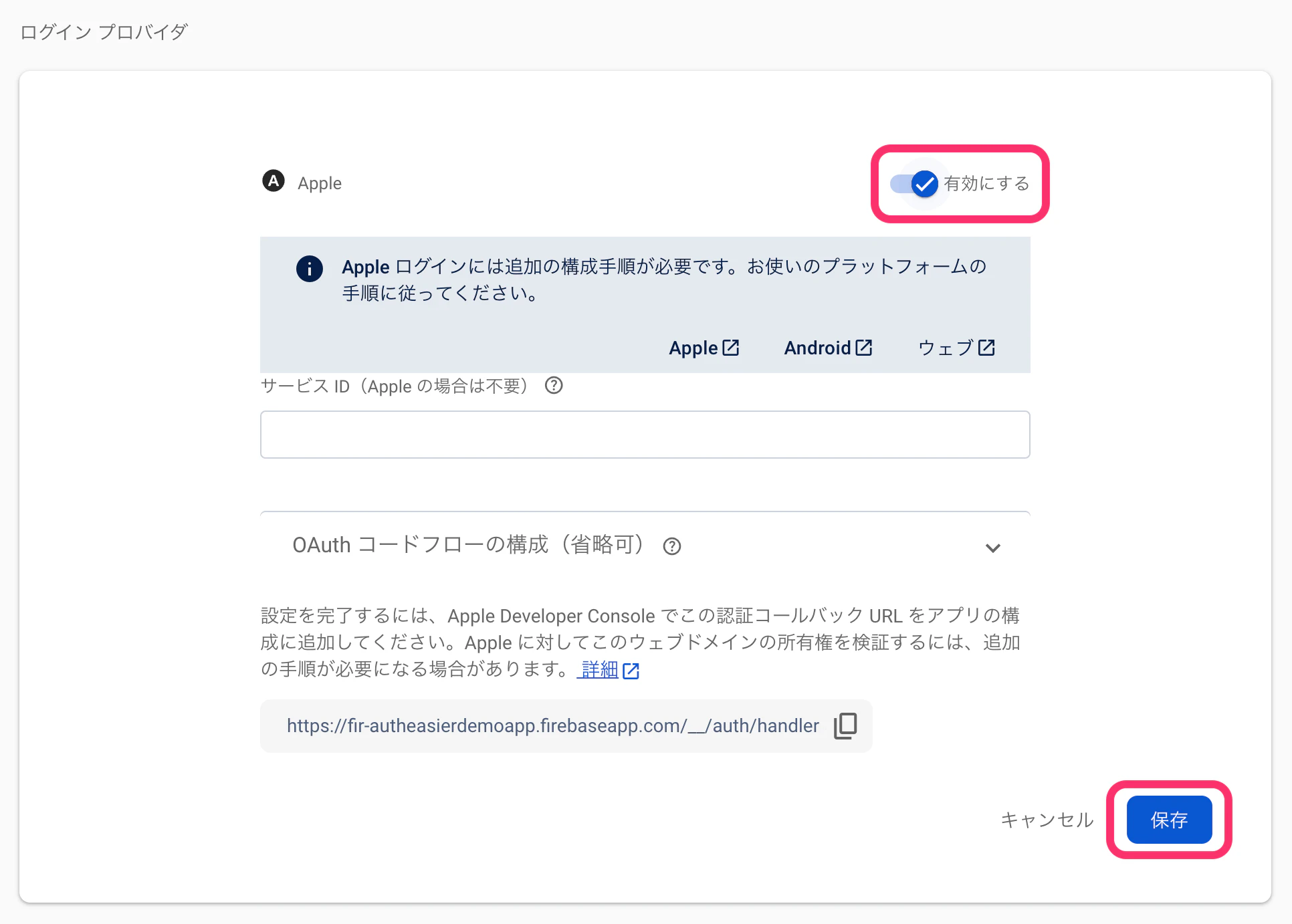1292x924 pixels.
Task: Click the 保存 button
Action: click(x=1169, y=820)
